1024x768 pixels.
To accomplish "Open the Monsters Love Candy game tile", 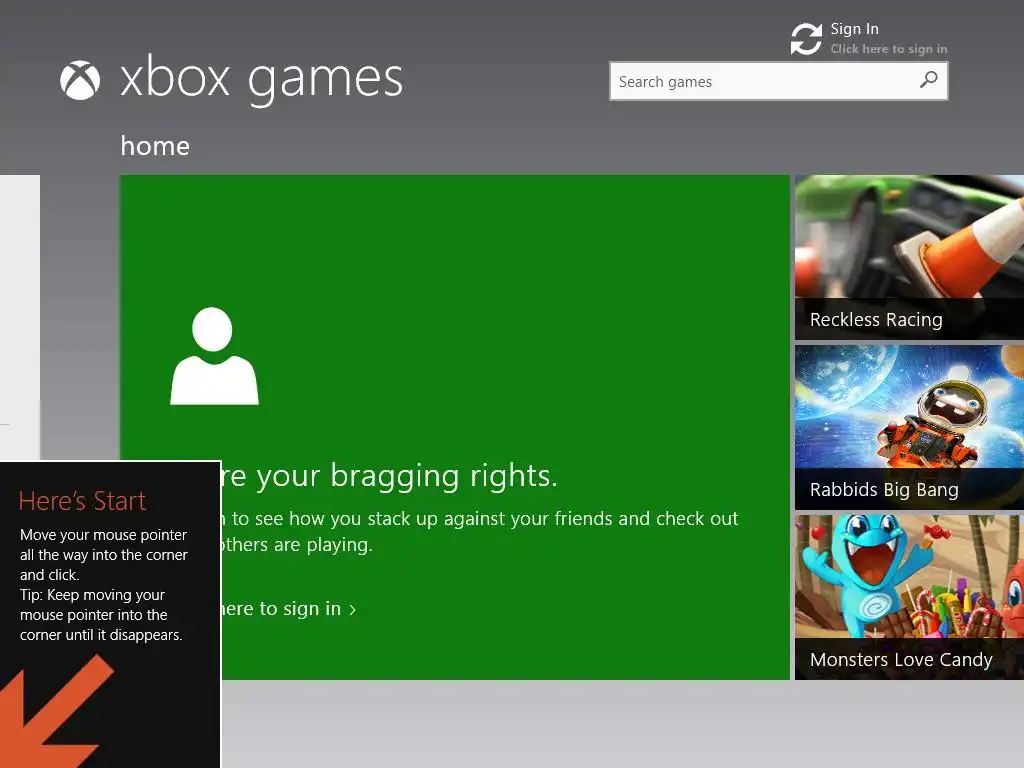I will pos(909,597).
